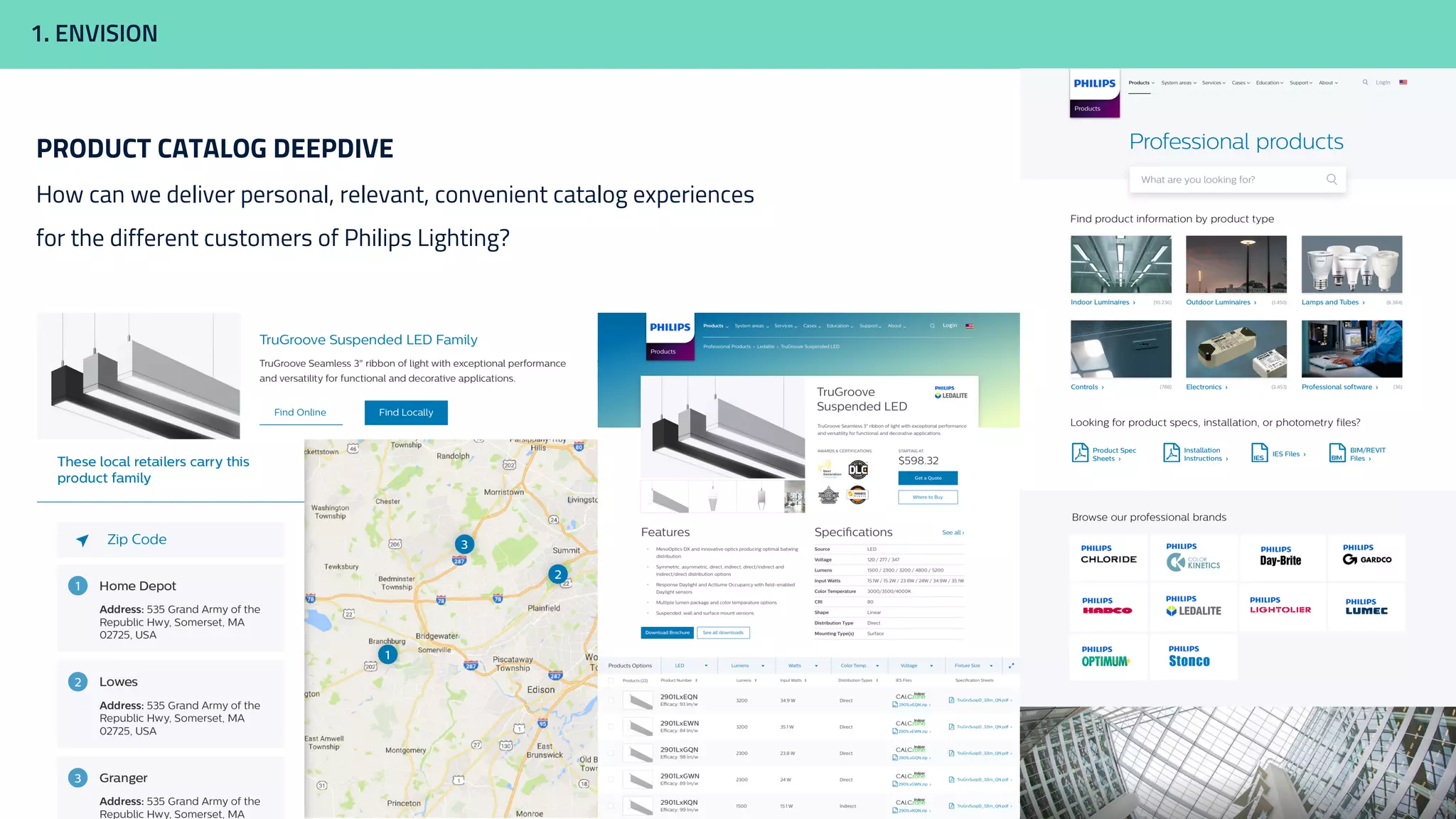Check the box for product 2901LxKQN
The width and height of the screenshot is (1456, 819).
click(611, 805)
